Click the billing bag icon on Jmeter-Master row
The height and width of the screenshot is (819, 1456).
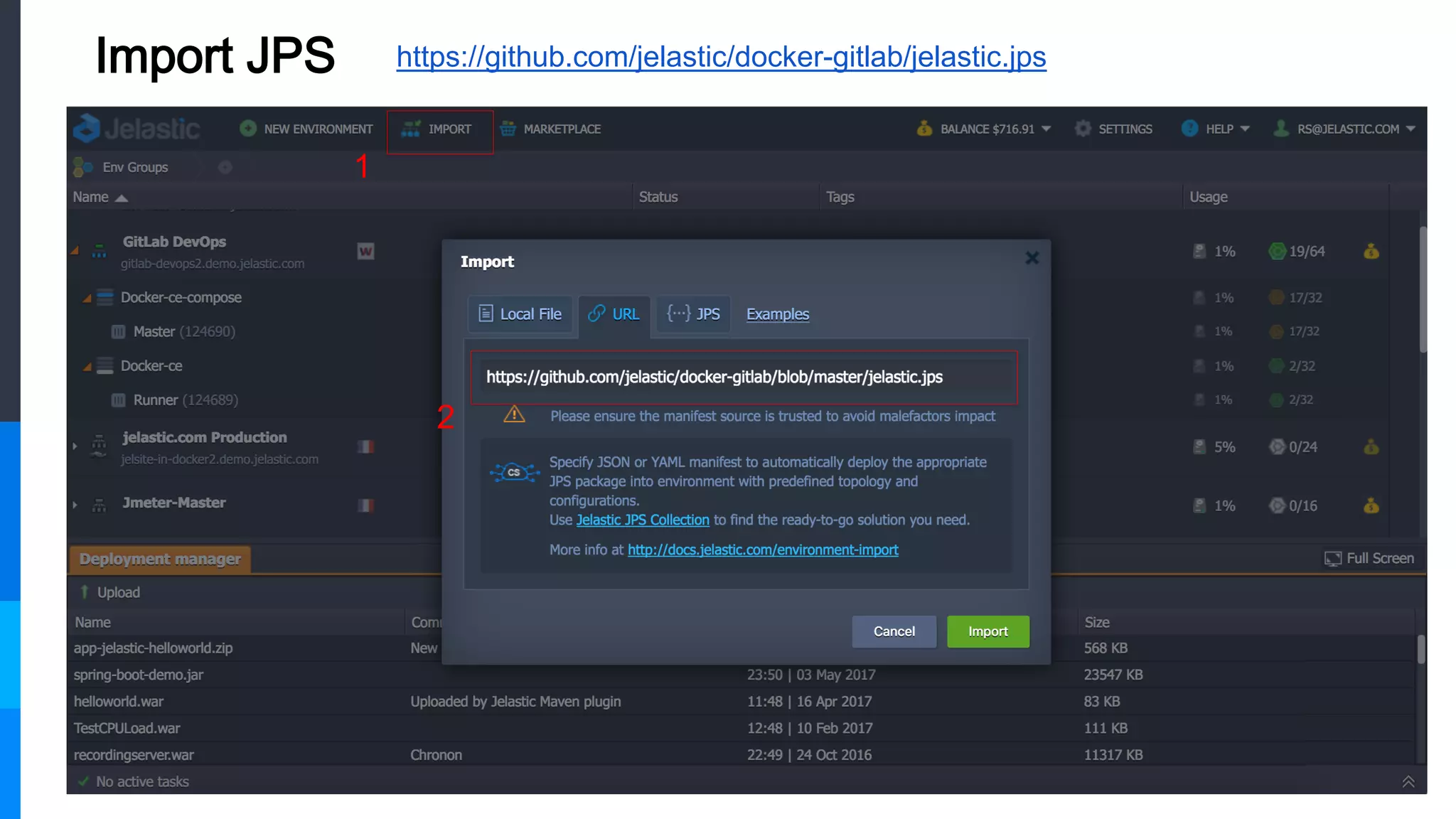(1371, 505)
